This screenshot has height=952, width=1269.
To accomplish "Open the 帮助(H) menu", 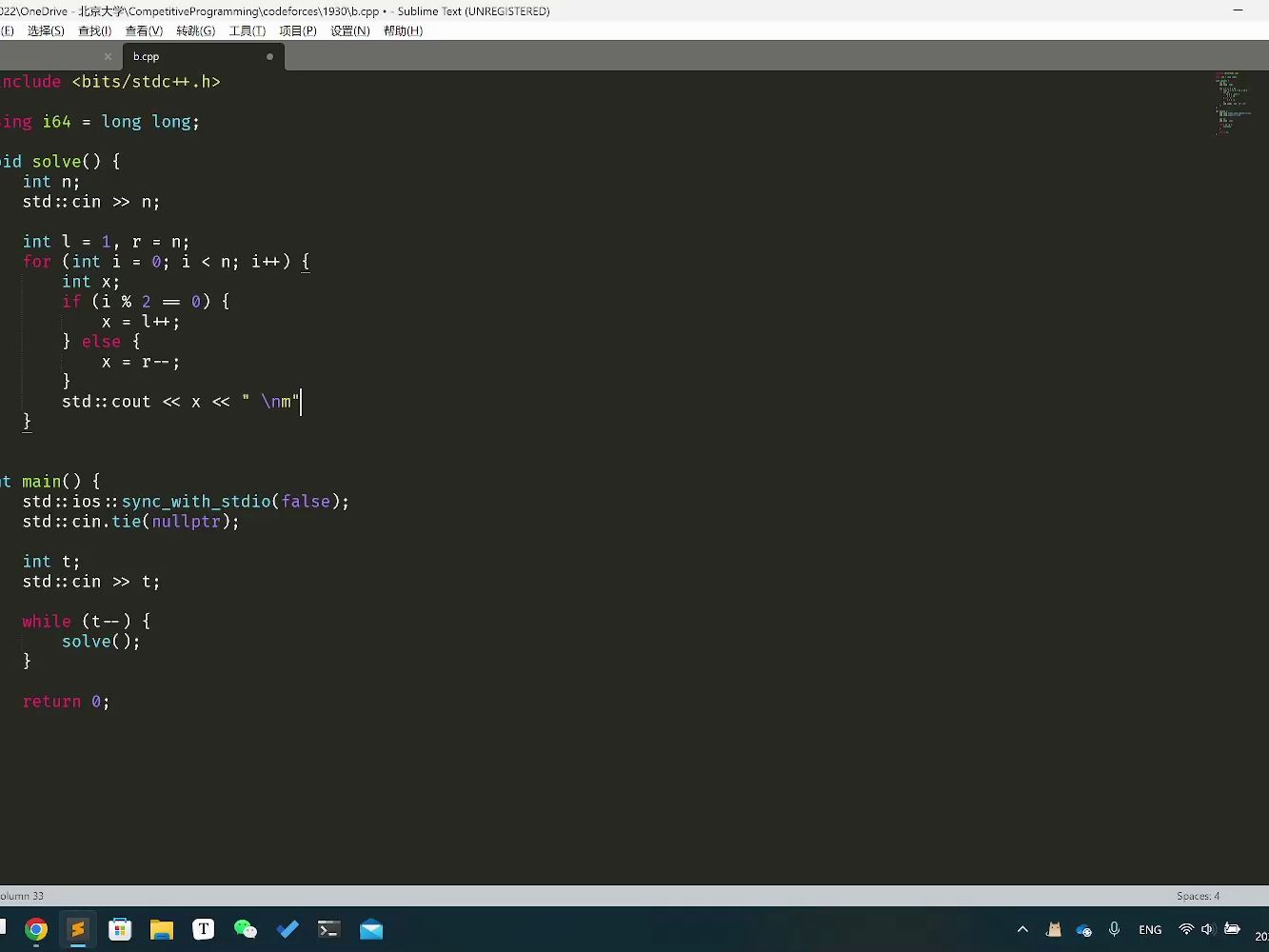I will (x=403, y=30).
